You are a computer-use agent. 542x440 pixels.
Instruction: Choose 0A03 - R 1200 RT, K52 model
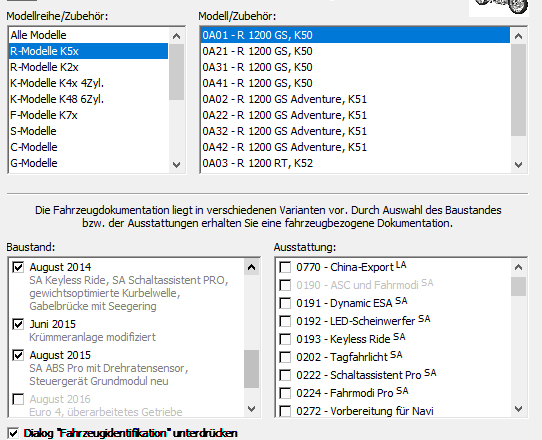pyautogui.click(x=355, y=163)
